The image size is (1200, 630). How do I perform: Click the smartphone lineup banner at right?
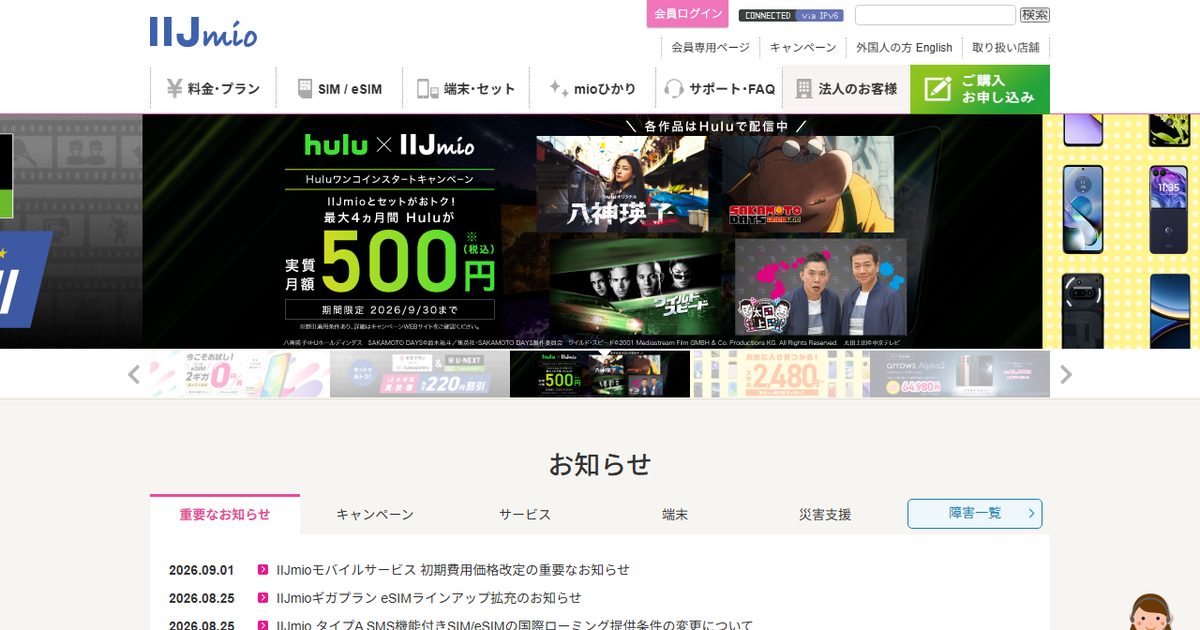(1121, 231)
